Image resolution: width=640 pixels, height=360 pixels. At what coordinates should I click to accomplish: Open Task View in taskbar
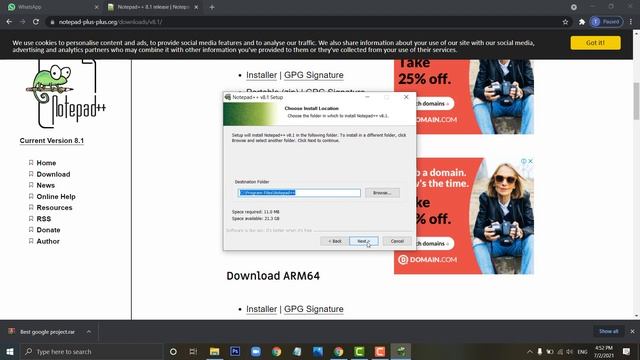pos(193,351)
